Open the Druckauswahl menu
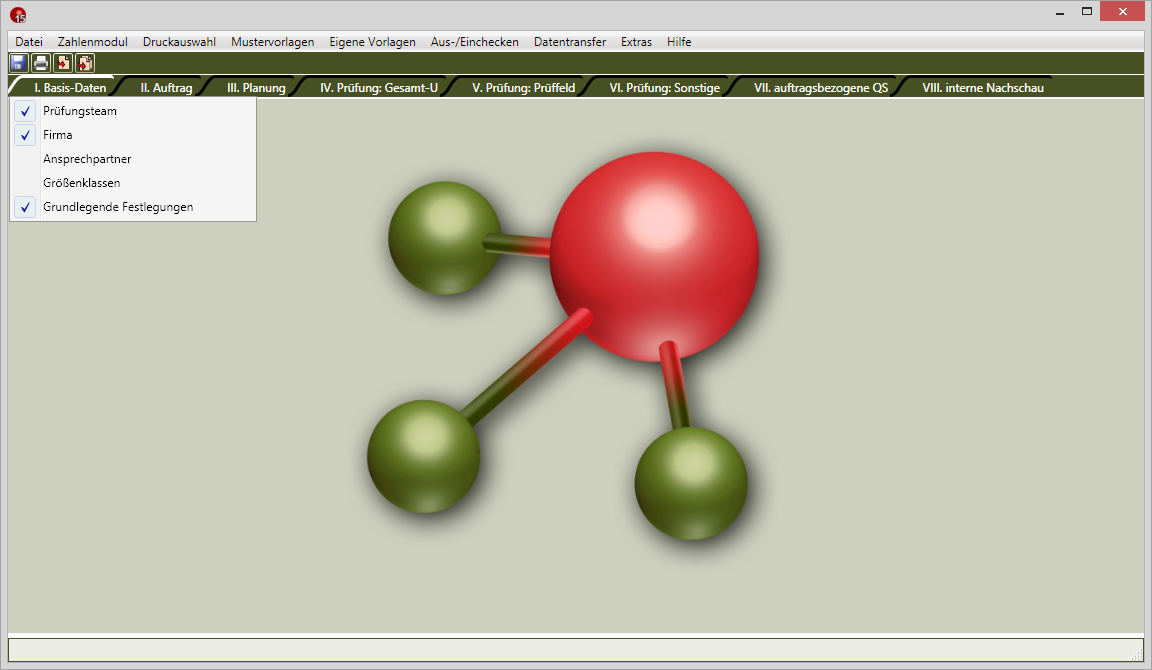Image resolution: width=1152 pixels, height=670 pixels. tap(179, 42)
